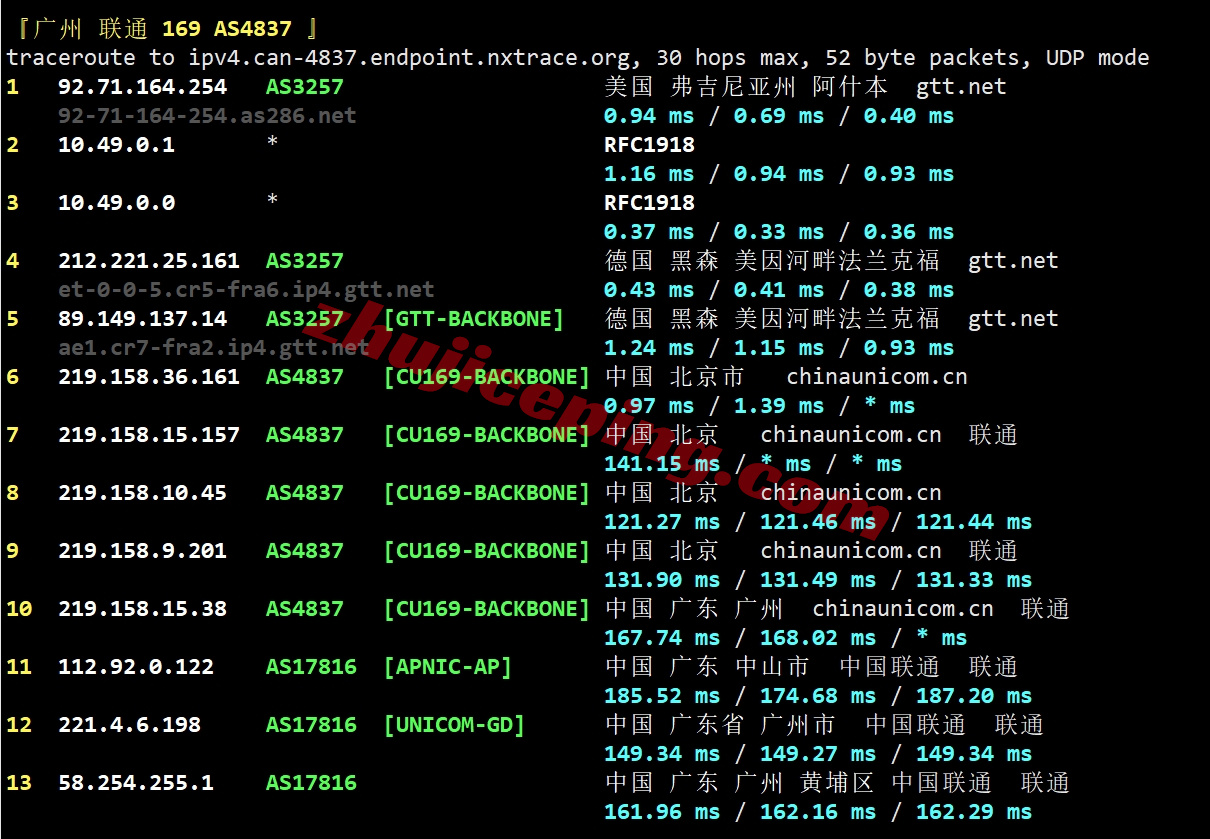Click hop 7 IP address 219.158.15.157
Screen dimensions: 1210x839
pos(149,435)
